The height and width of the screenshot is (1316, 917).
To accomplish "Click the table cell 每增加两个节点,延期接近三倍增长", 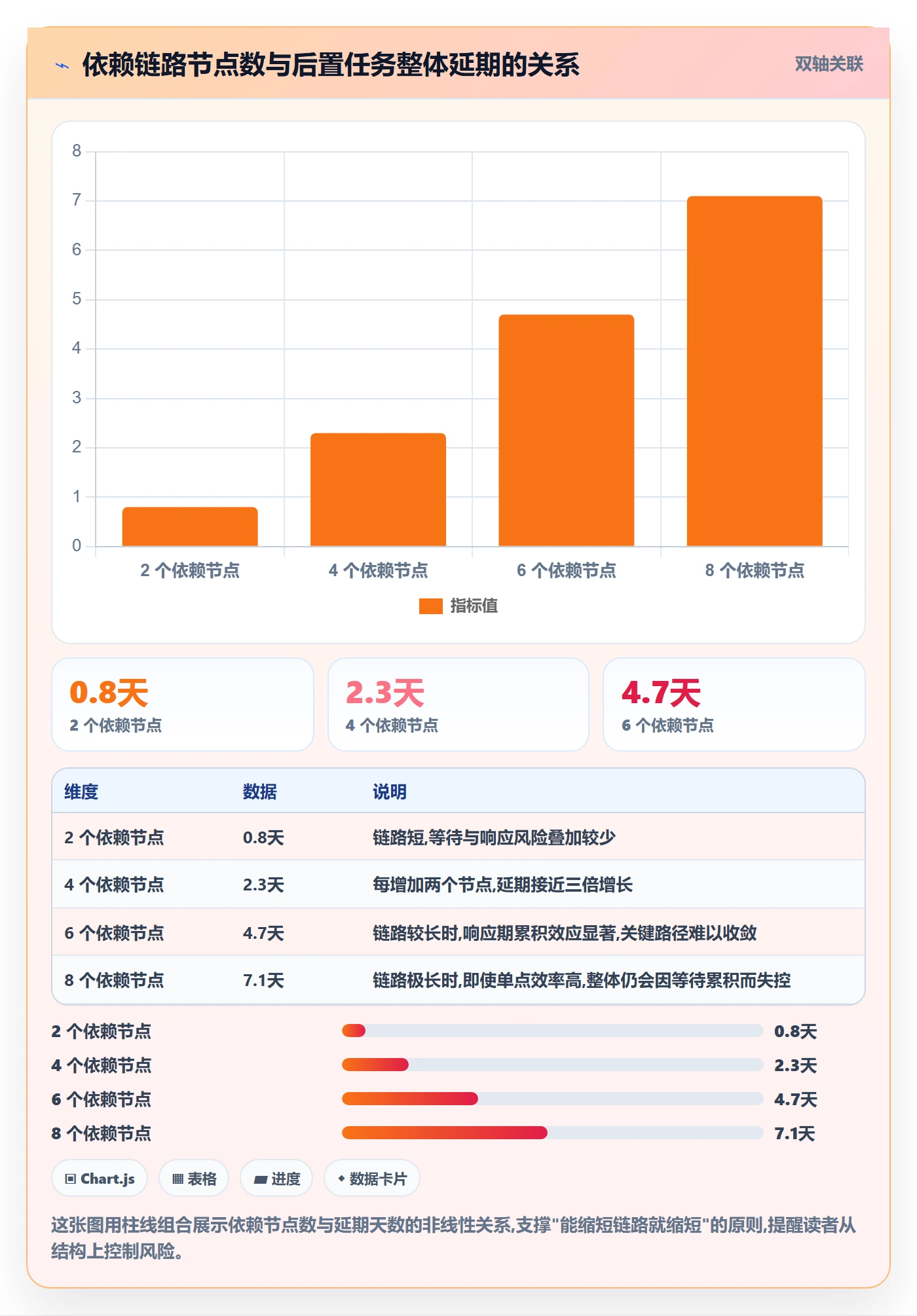I will [503, 885].
